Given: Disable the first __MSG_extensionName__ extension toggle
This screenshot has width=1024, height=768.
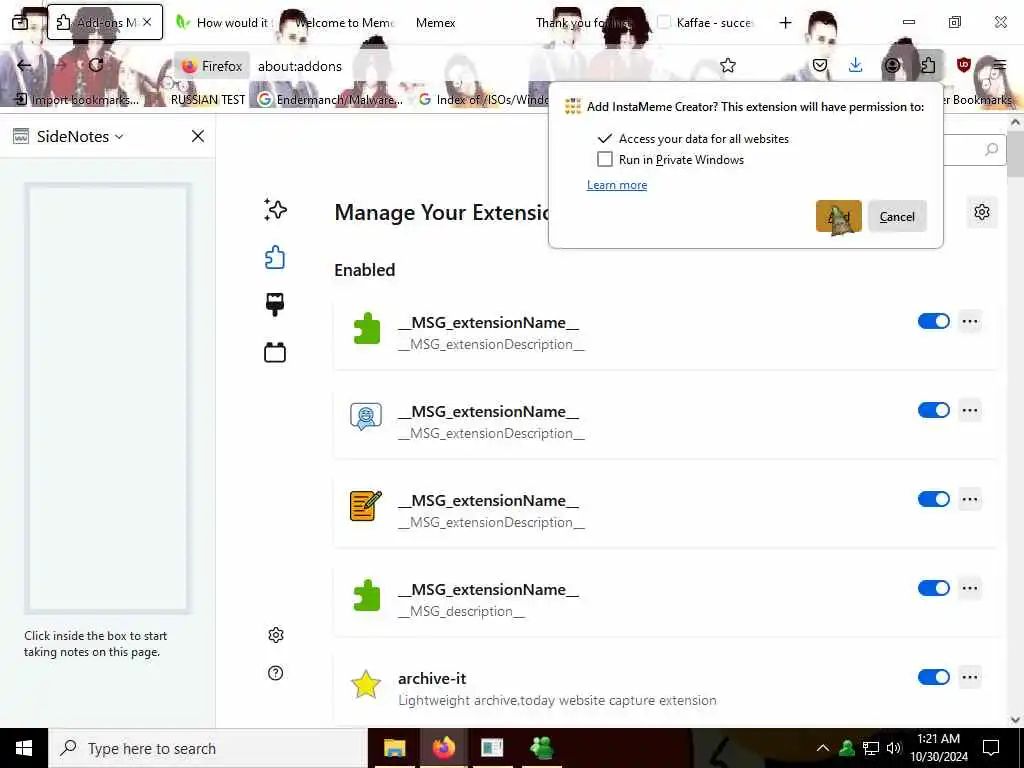Looking at the screenshot, I should coord(933,321).
